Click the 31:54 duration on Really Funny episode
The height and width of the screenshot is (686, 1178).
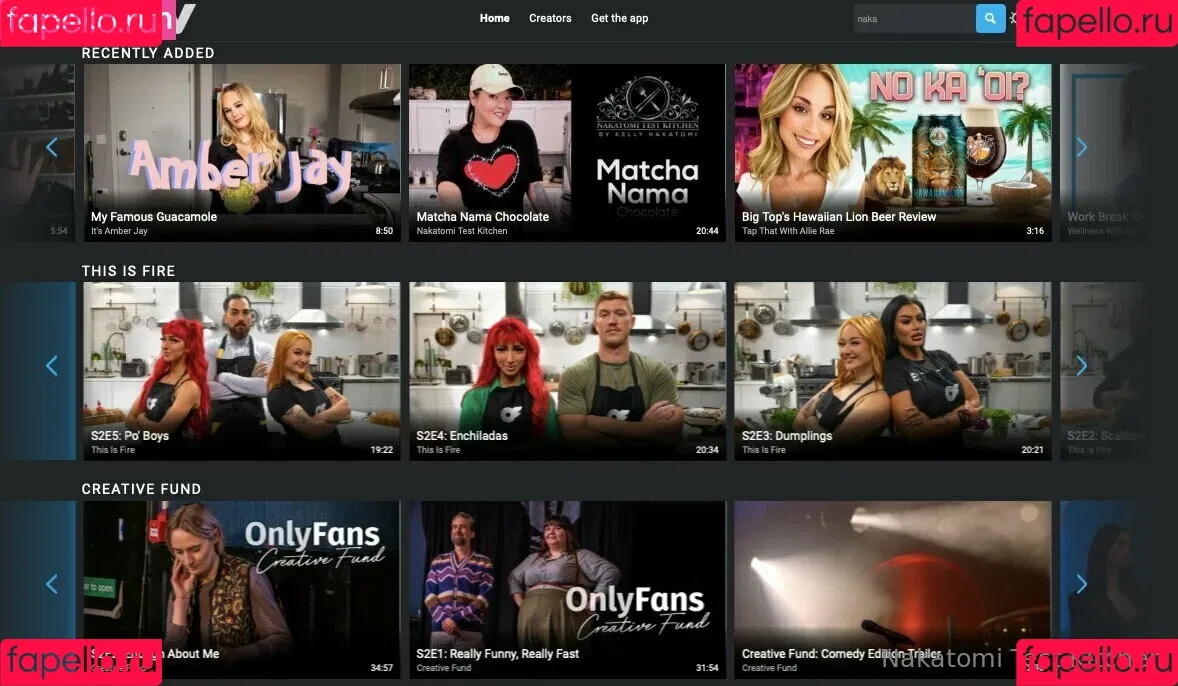coord(707,667)
